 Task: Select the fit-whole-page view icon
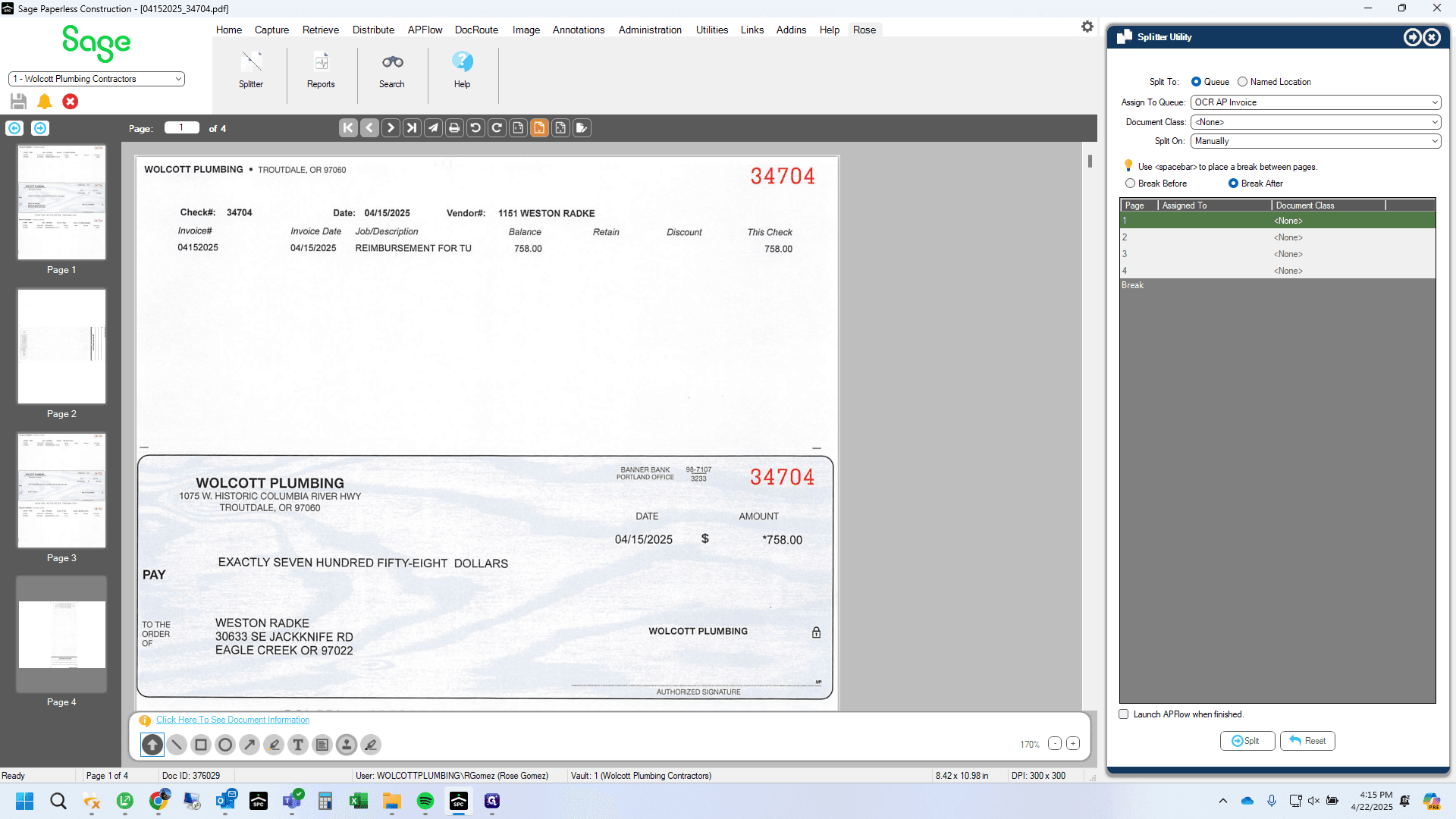pos(560,128)
